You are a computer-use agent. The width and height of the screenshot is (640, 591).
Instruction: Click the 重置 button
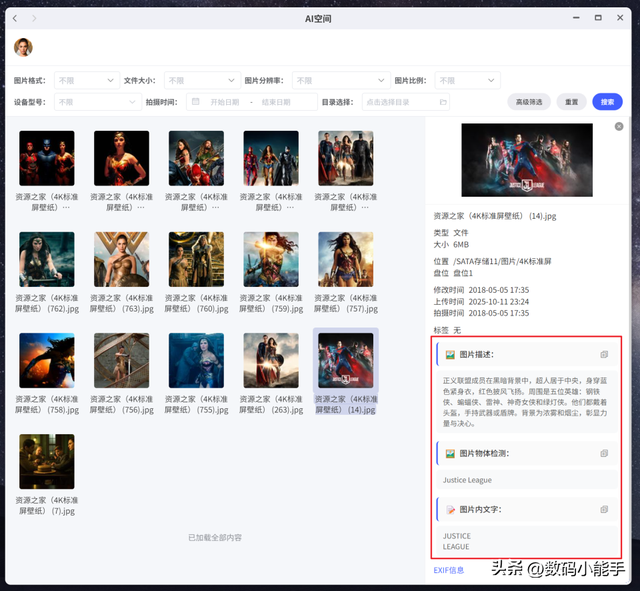(571, 102)
